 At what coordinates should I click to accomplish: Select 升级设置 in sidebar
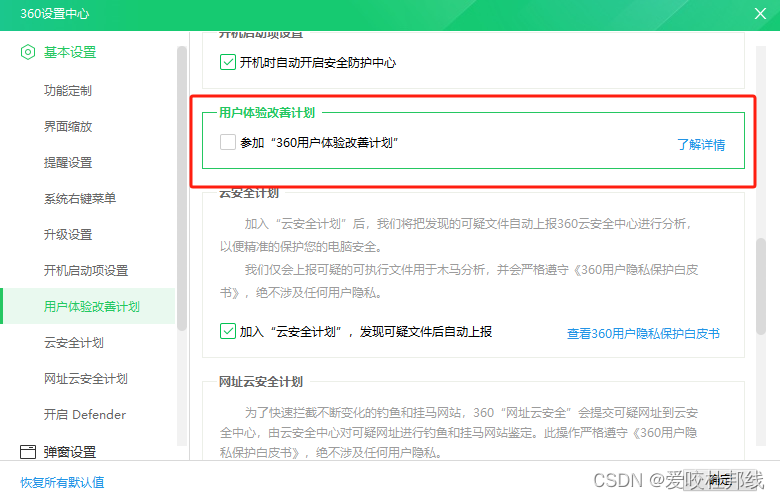[x=68, y=234]
